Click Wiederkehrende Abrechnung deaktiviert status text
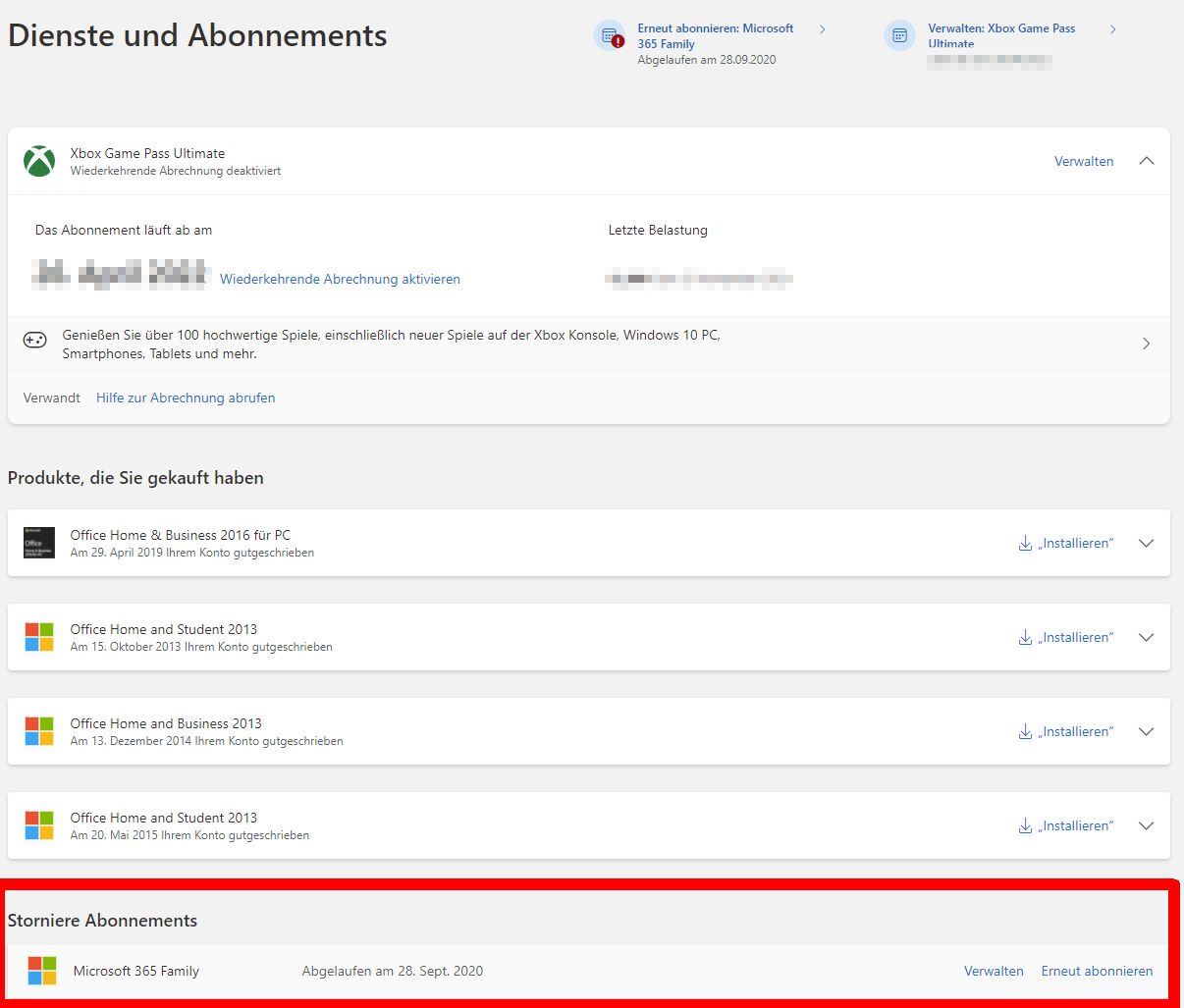Viewport: 1184px width, 1008px height. [176, 171]
